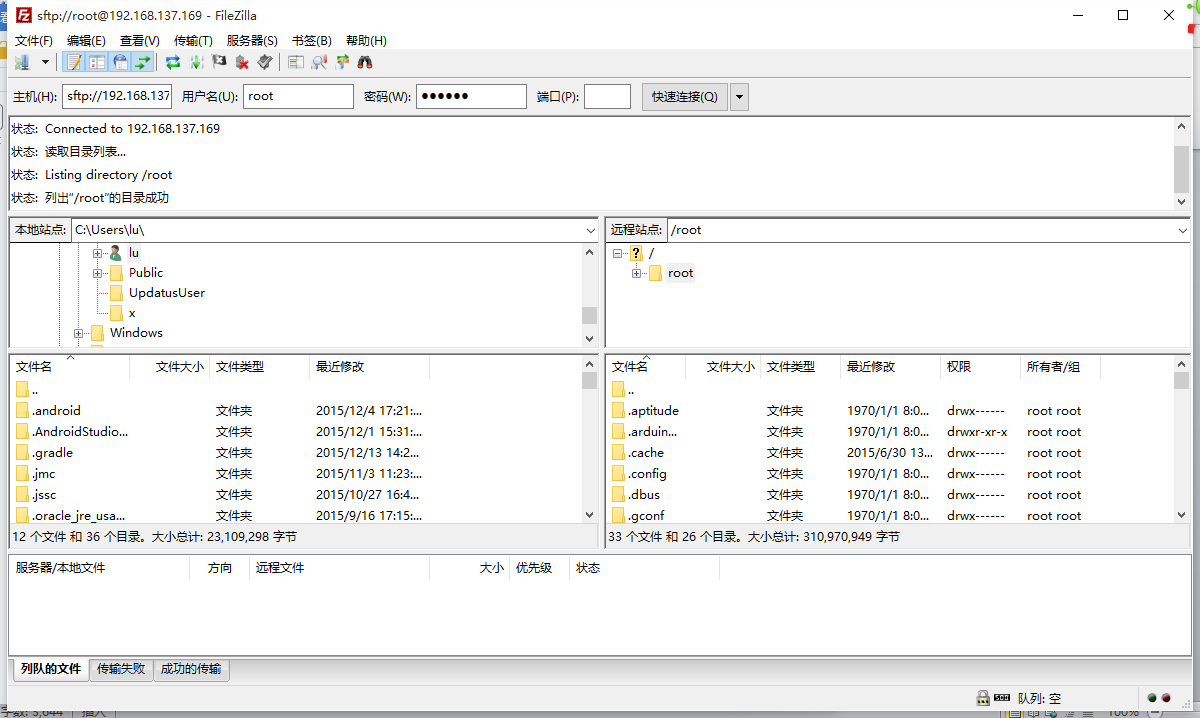Click the host (主机) input field
1200x718 pixels.
(118, 96)
